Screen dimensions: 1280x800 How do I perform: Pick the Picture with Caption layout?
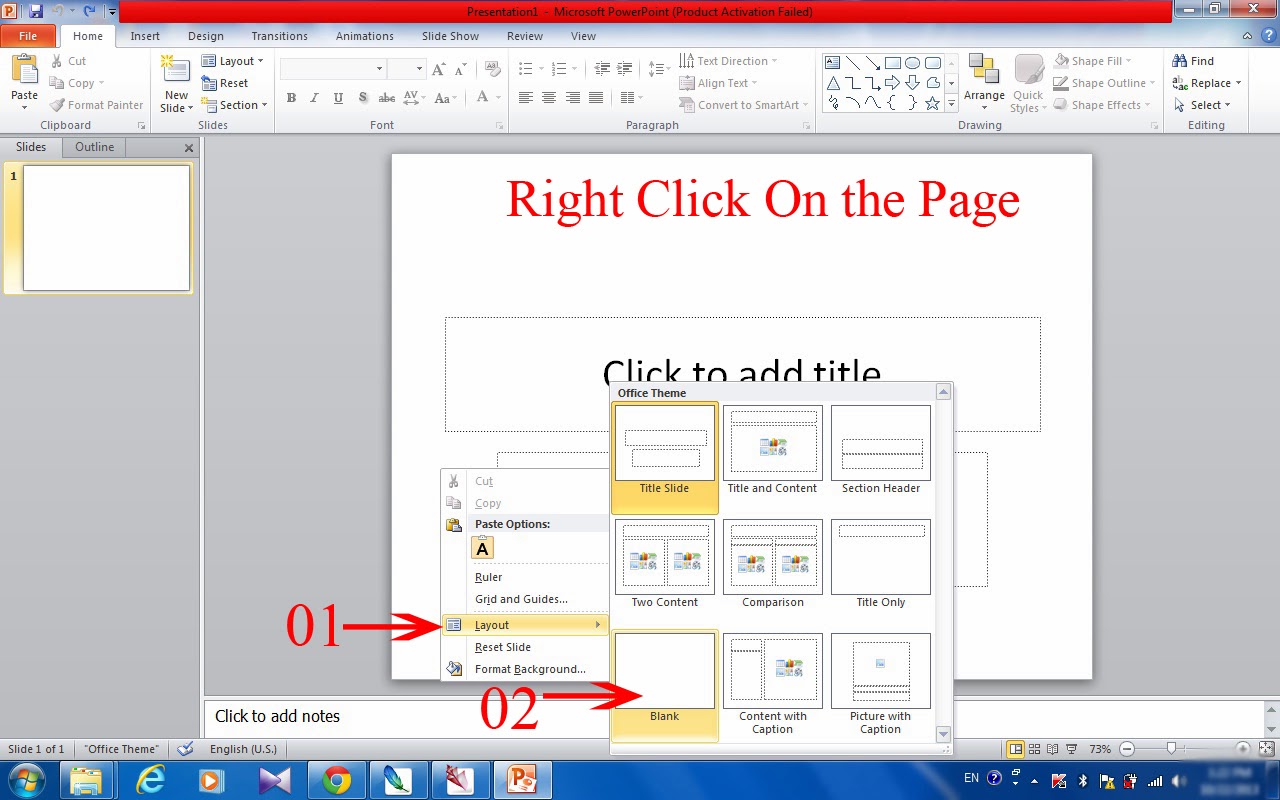(880, 685)
